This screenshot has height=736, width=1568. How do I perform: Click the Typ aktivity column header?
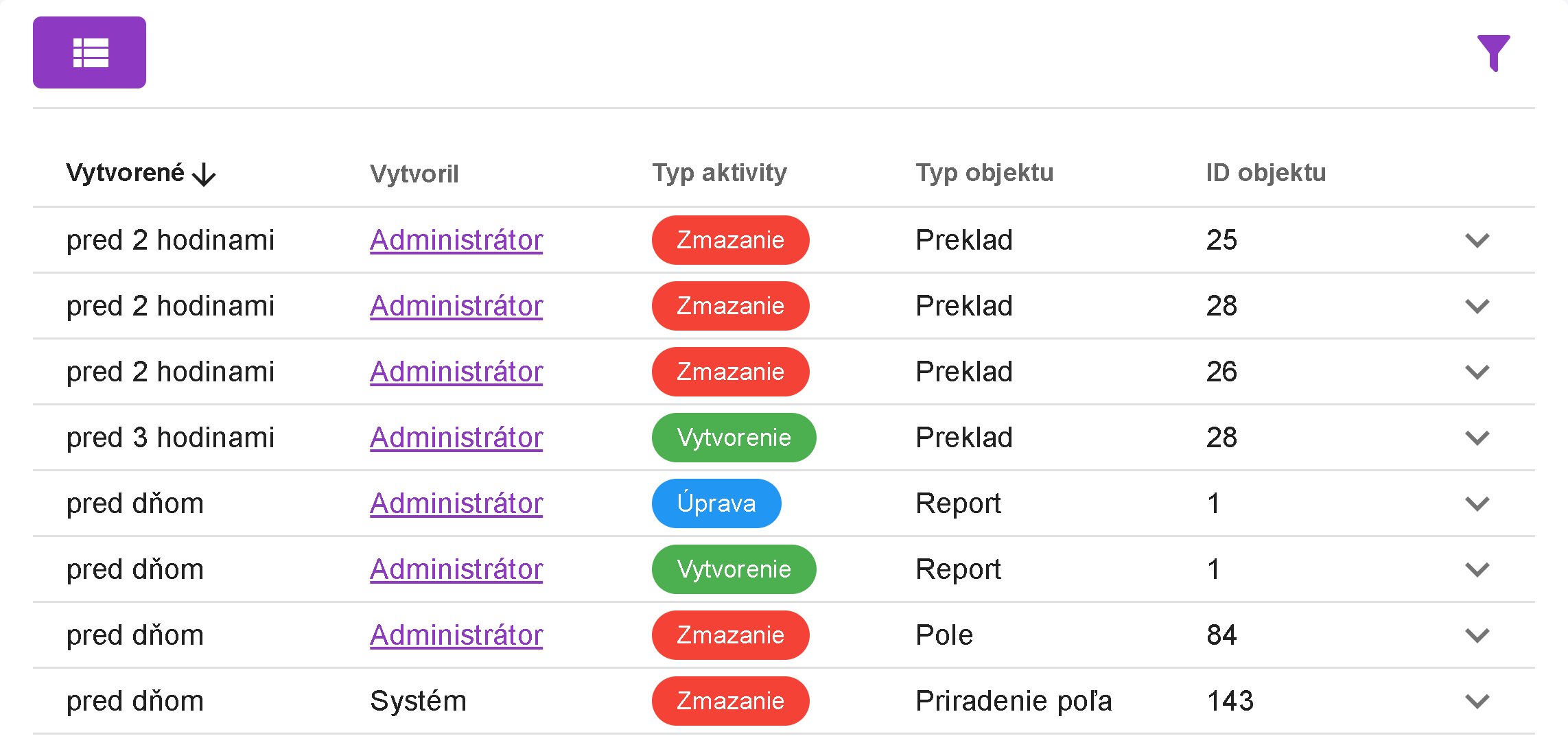point(719,173)
